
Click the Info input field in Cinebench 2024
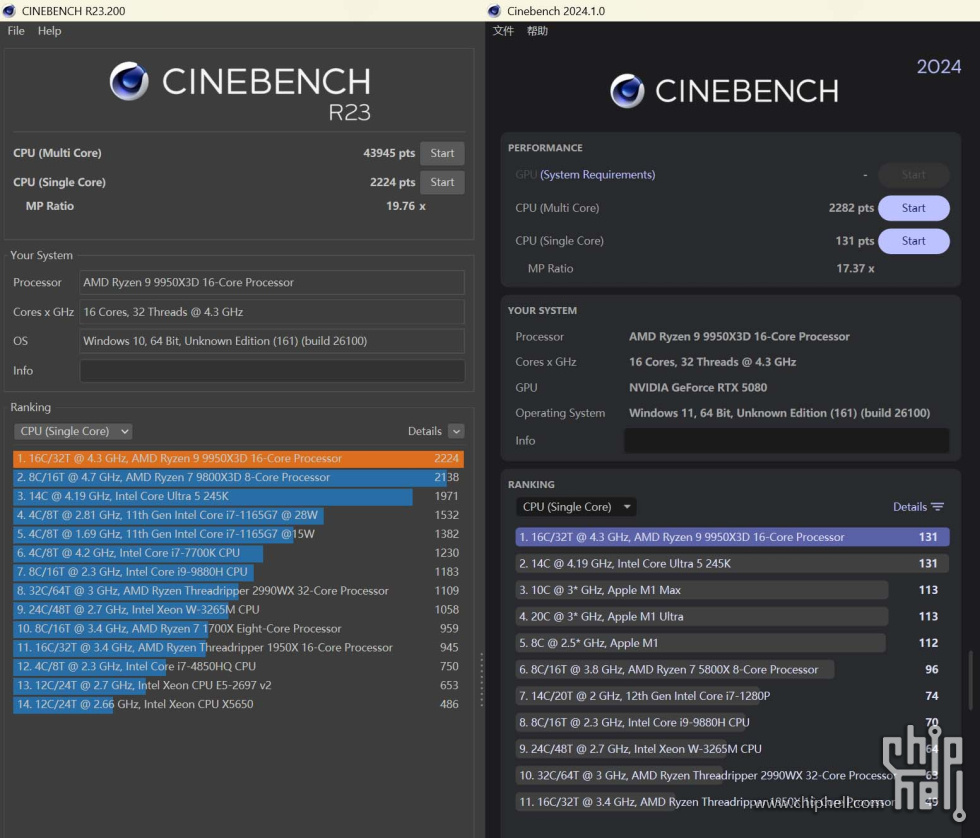(x=786, y=441)
